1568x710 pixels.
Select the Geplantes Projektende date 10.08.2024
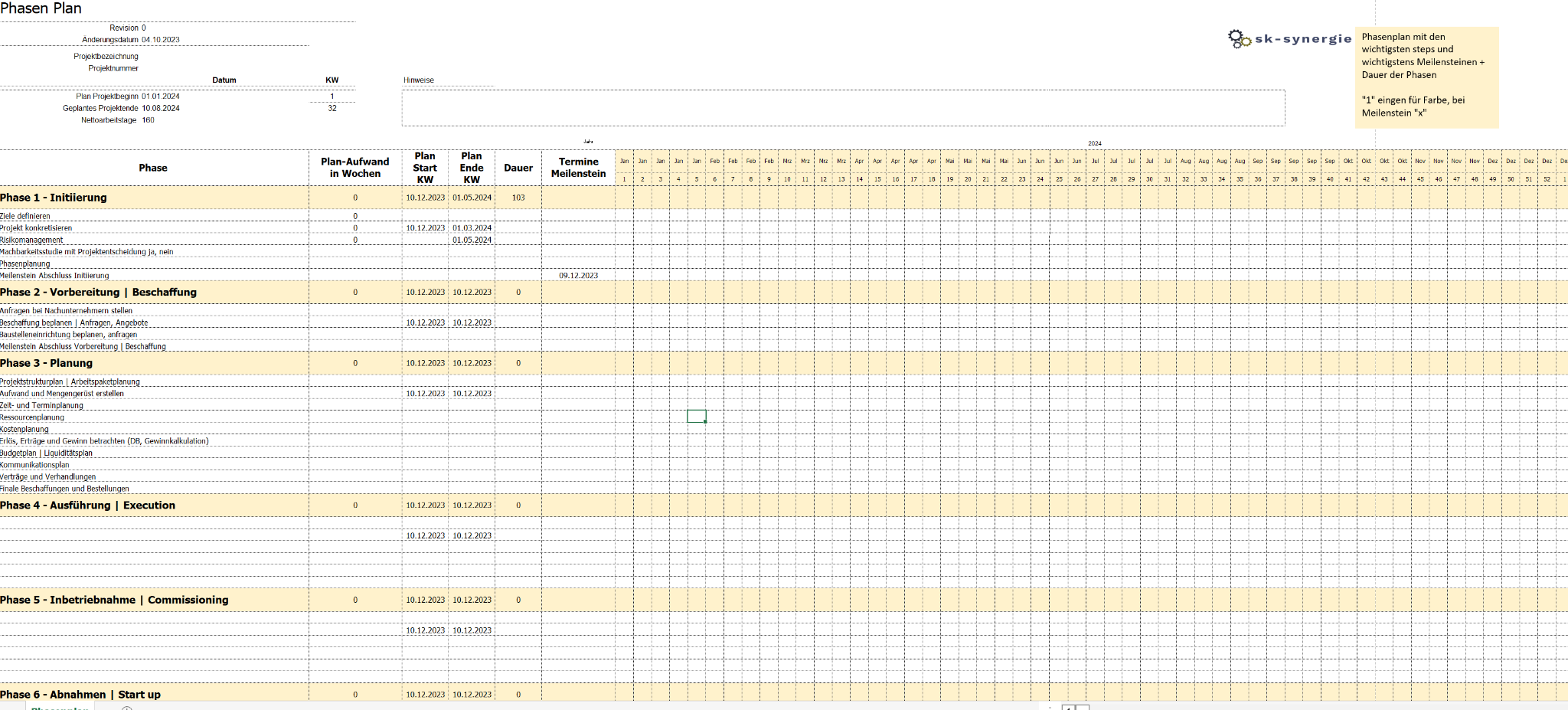click(x=161, y=109)
